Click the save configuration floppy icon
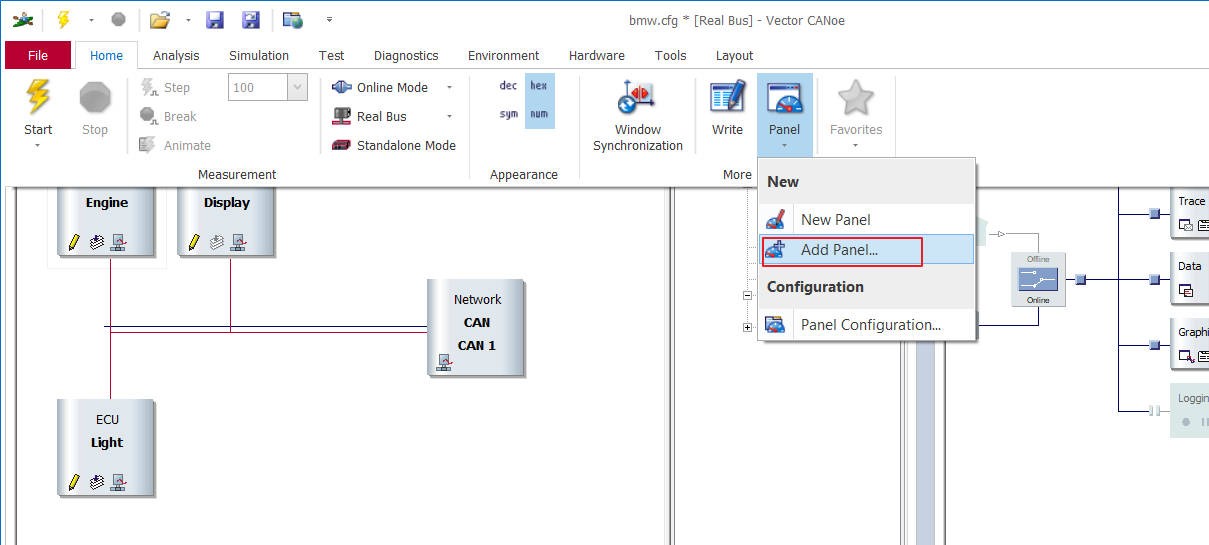This screenshot has width=1209, height=545. 214,19
